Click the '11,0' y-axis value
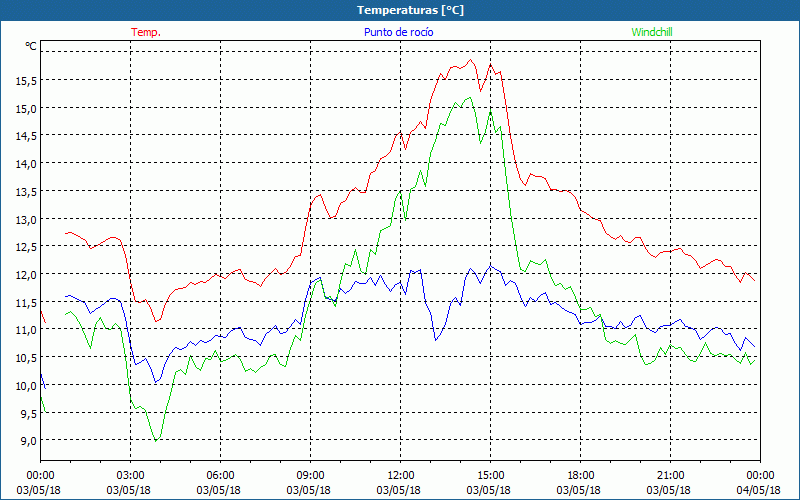The image size is (800, 500). pyautogui.click(x=26, y=330)
